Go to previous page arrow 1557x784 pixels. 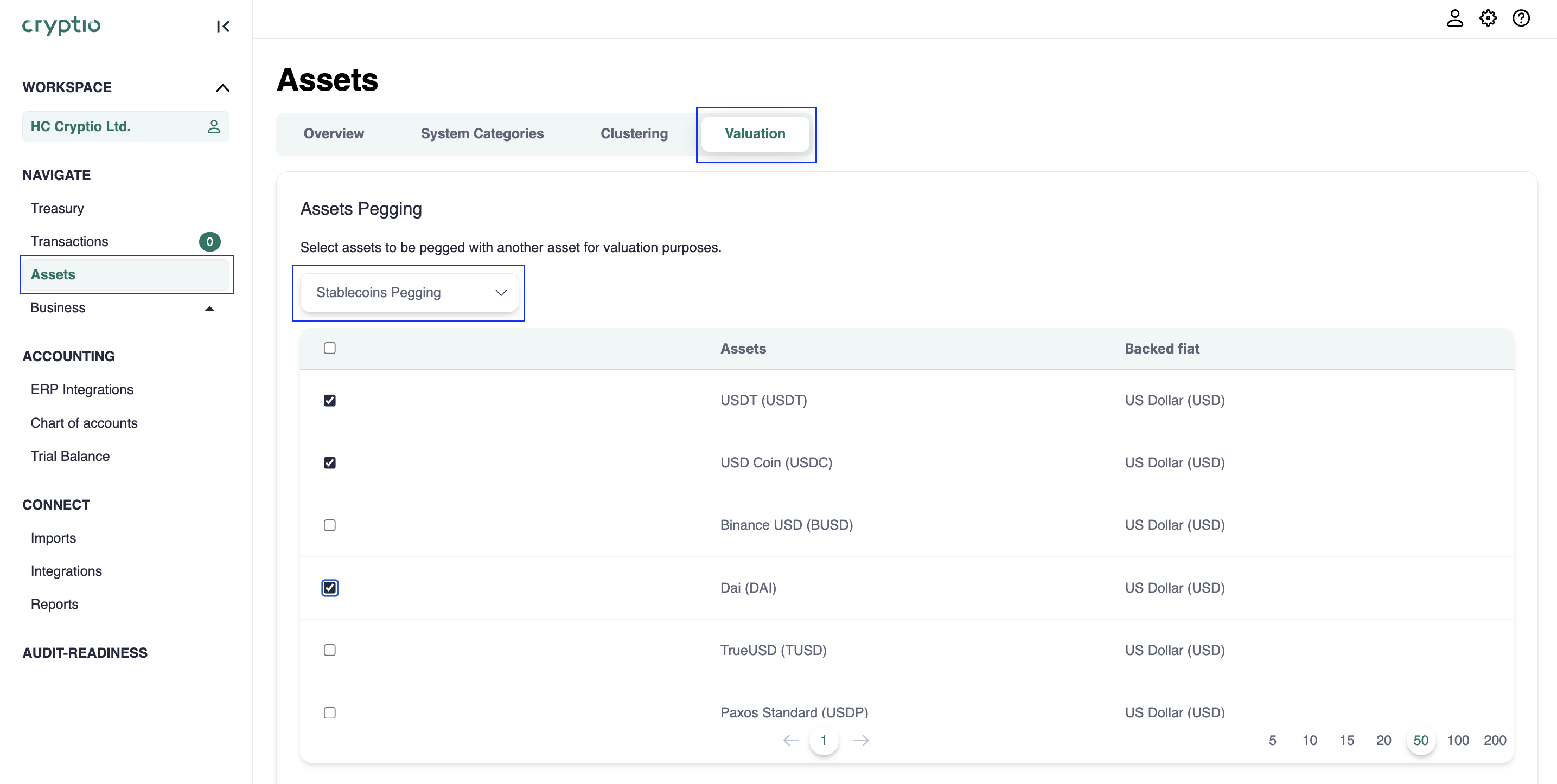(x=790, y=740)
